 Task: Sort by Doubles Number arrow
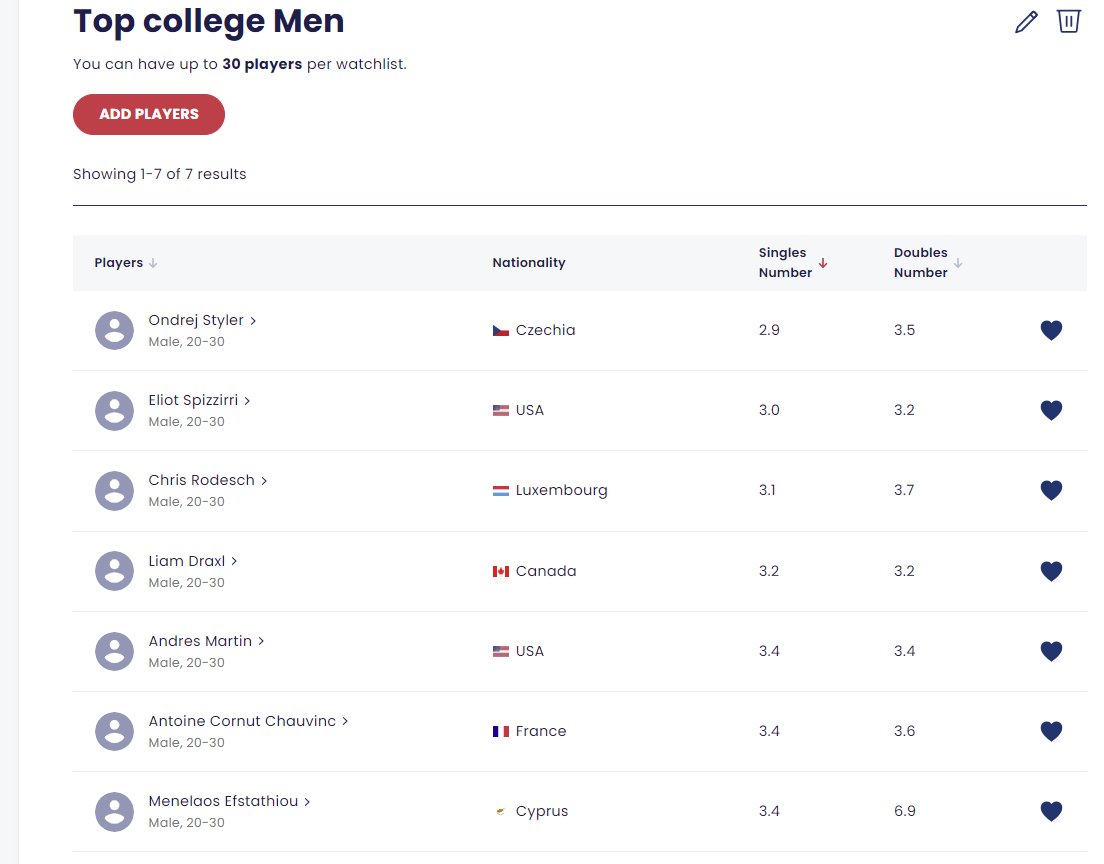tap(958, 263)
